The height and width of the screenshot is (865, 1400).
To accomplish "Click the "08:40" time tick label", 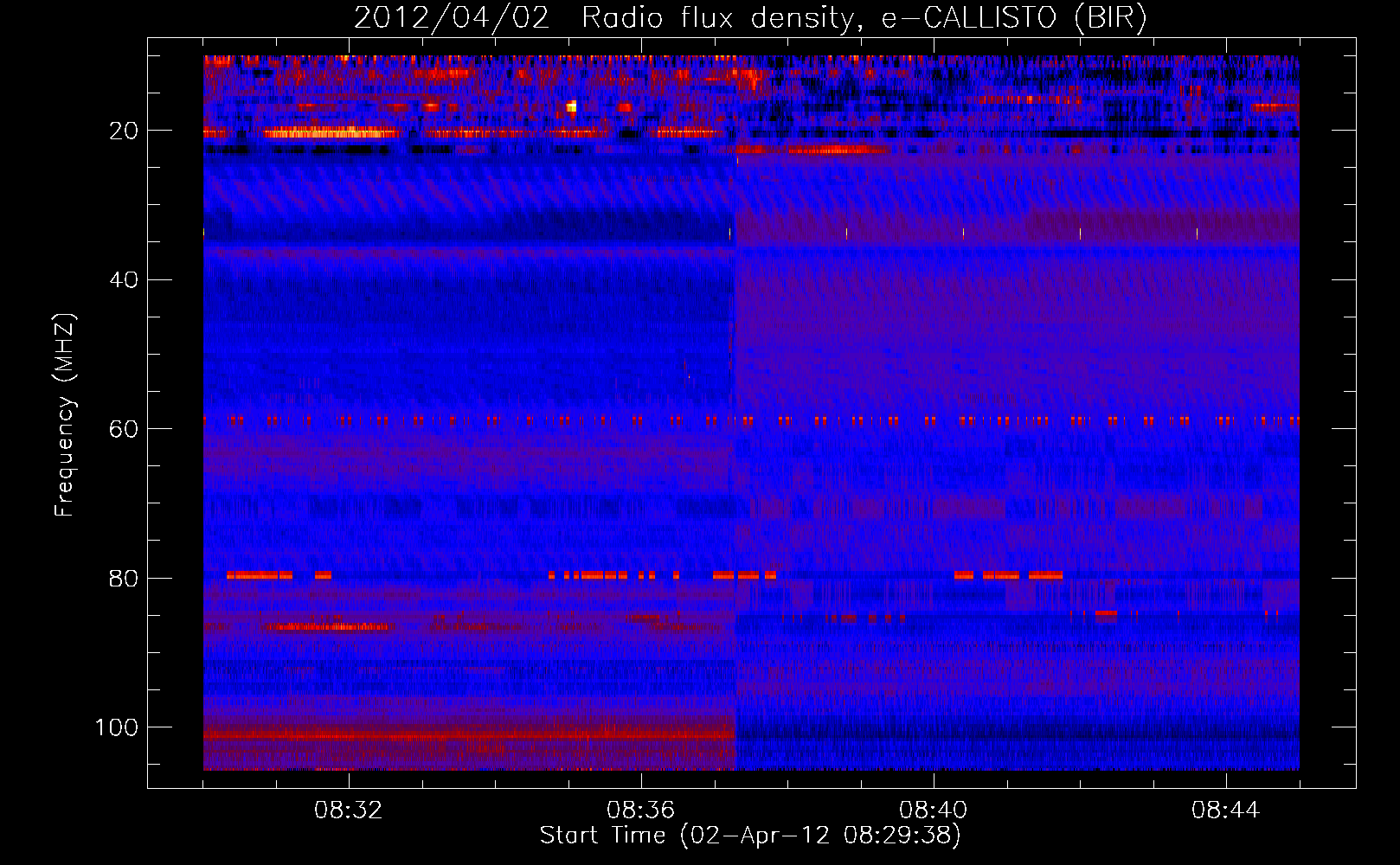I will coord(934,811).
